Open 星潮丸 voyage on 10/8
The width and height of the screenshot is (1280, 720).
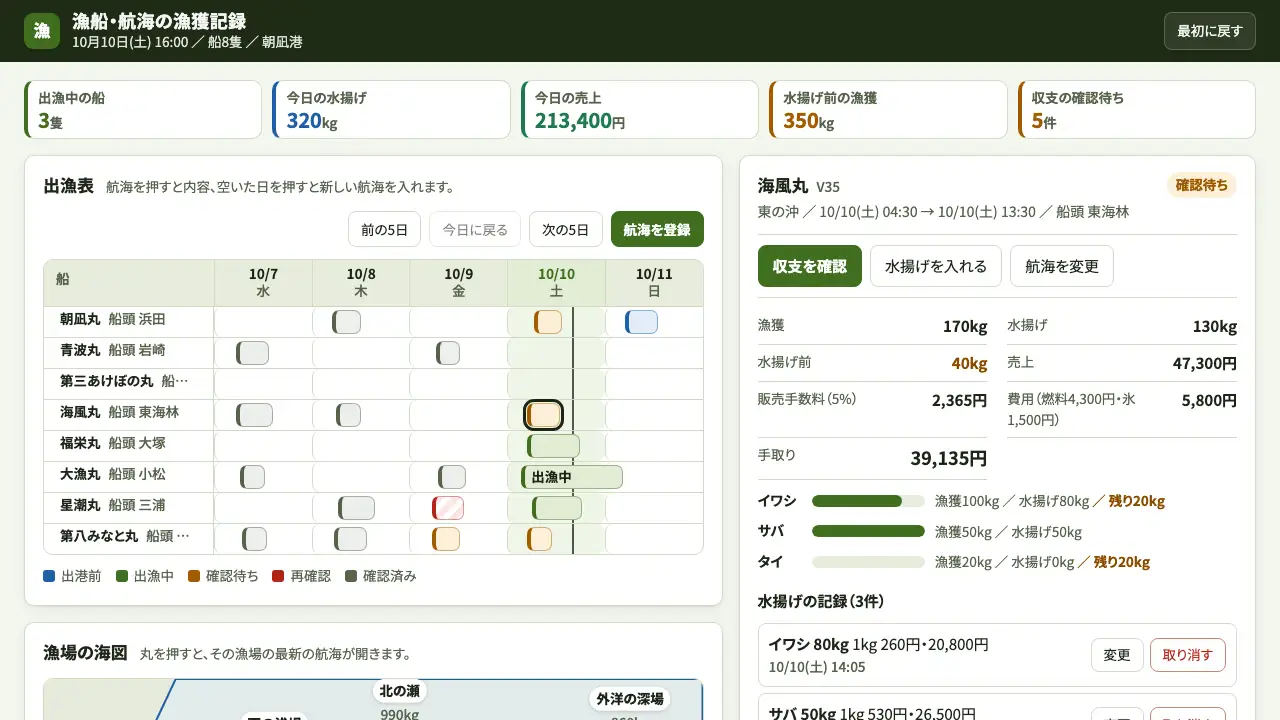click(x=356, y=508)
